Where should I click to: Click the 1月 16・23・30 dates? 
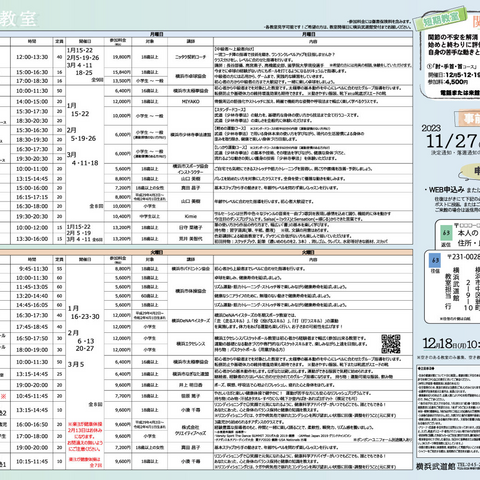(84, 312)
